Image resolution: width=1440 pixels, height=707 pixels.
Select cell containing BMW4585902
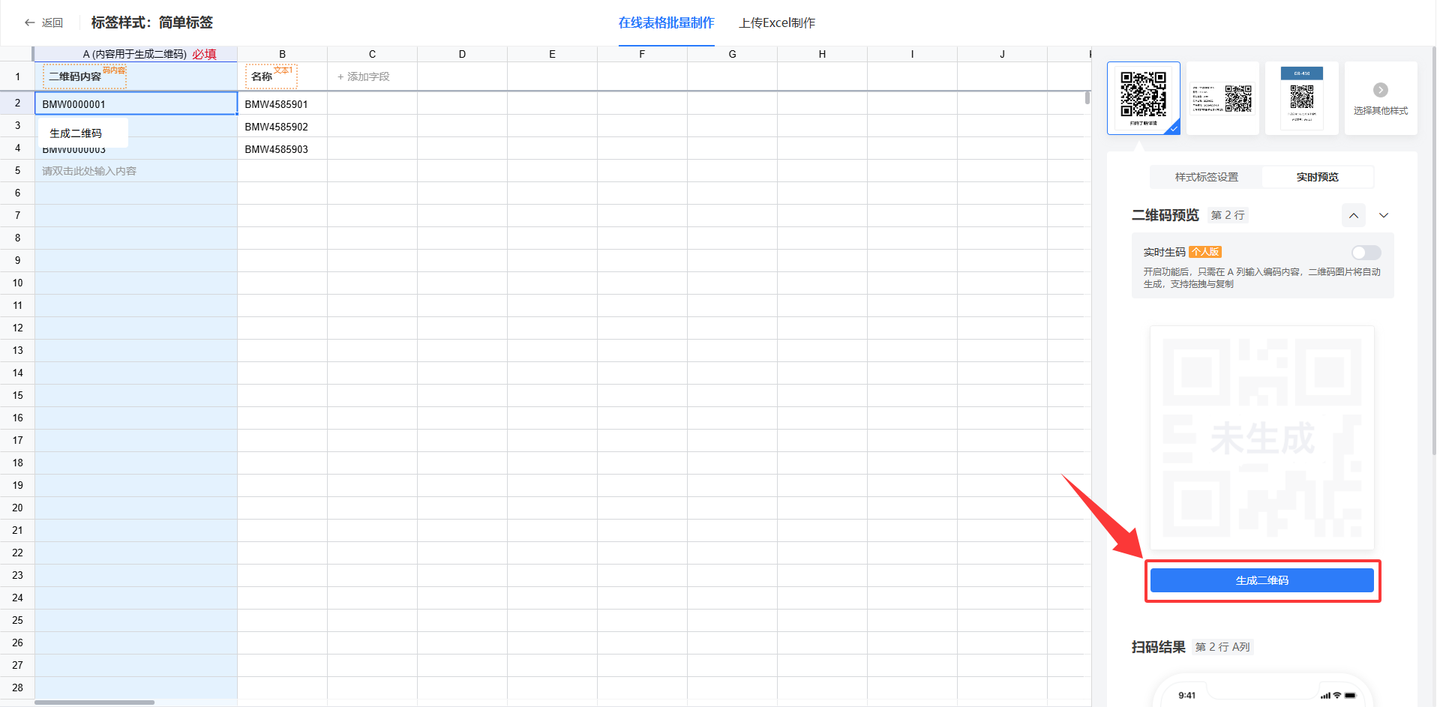[x=277, y=127]
